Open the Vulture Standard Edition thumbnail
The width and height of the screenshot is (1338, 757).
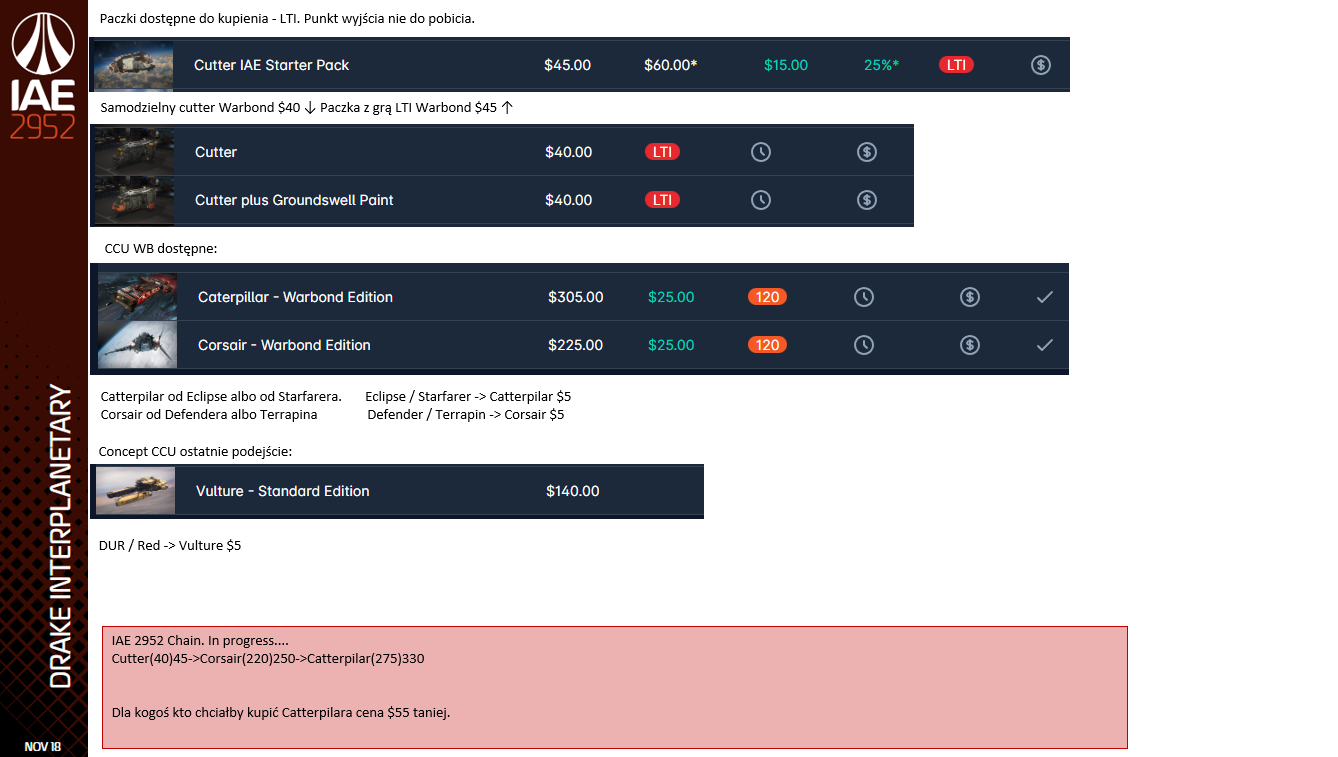point(135,491)
